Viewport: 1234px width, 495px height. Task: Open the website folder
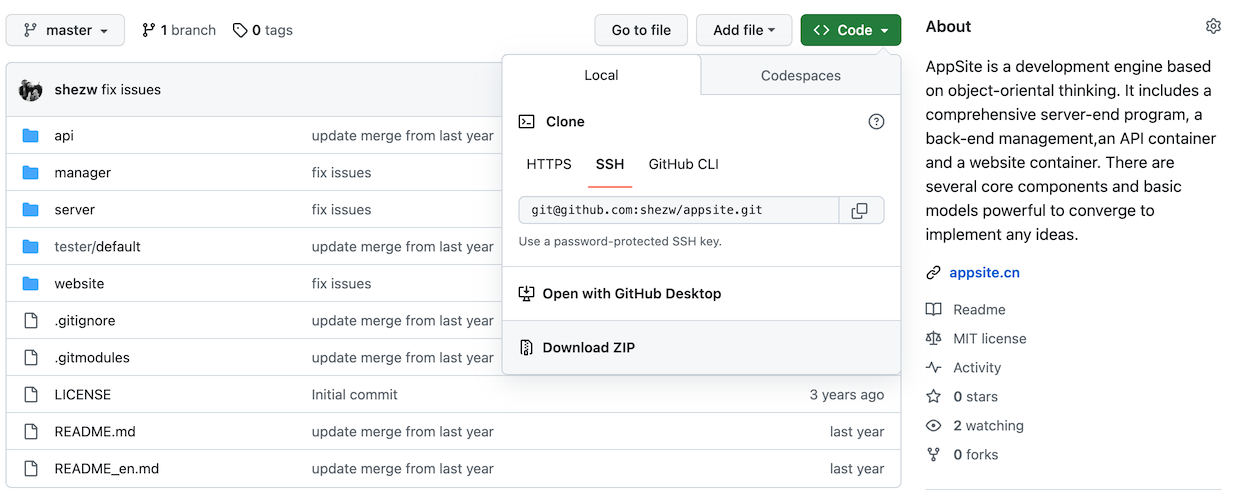click(79, 284)
